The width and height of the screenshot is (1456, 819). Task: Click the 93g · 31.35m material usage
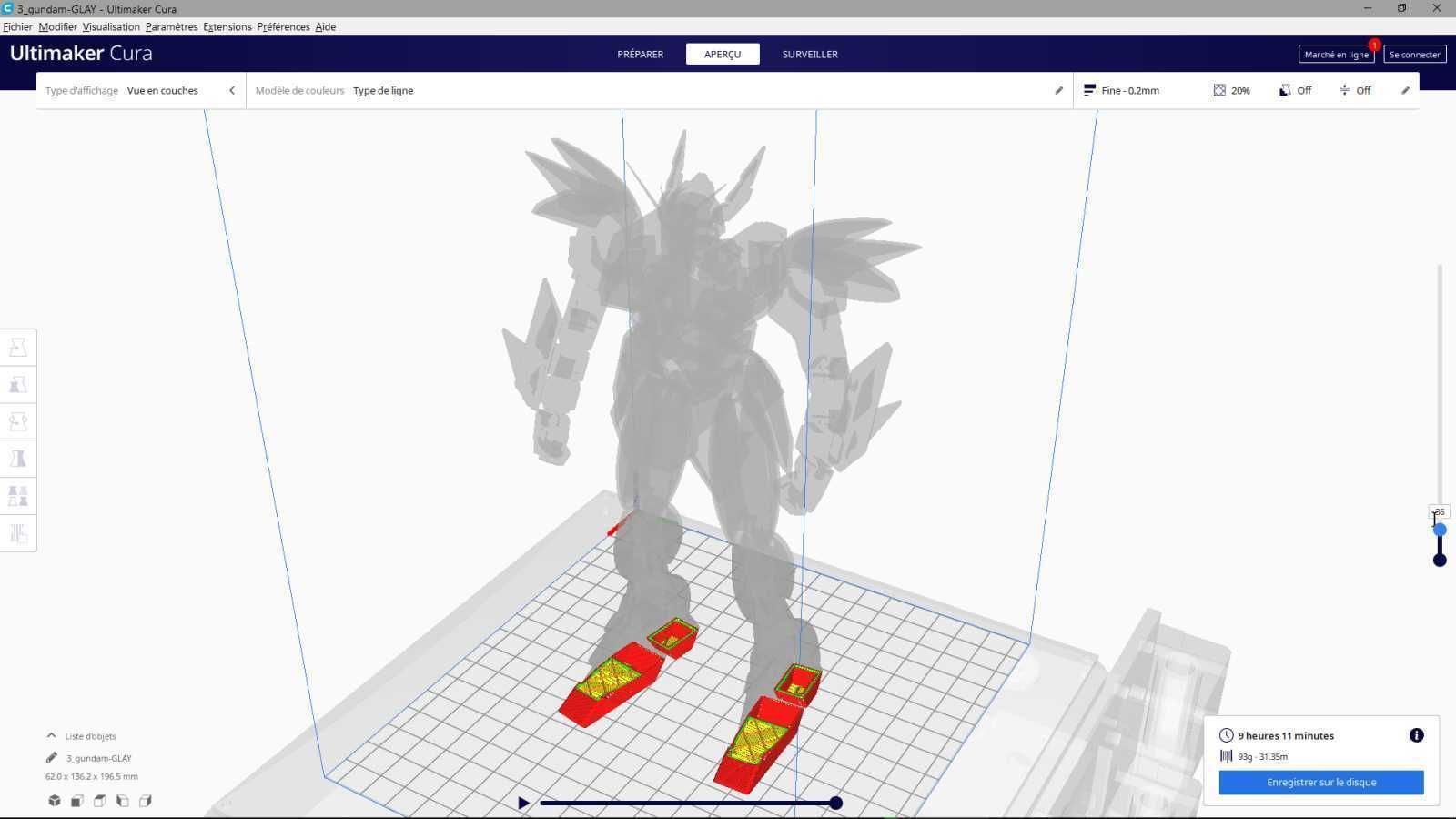(1262, 756)
